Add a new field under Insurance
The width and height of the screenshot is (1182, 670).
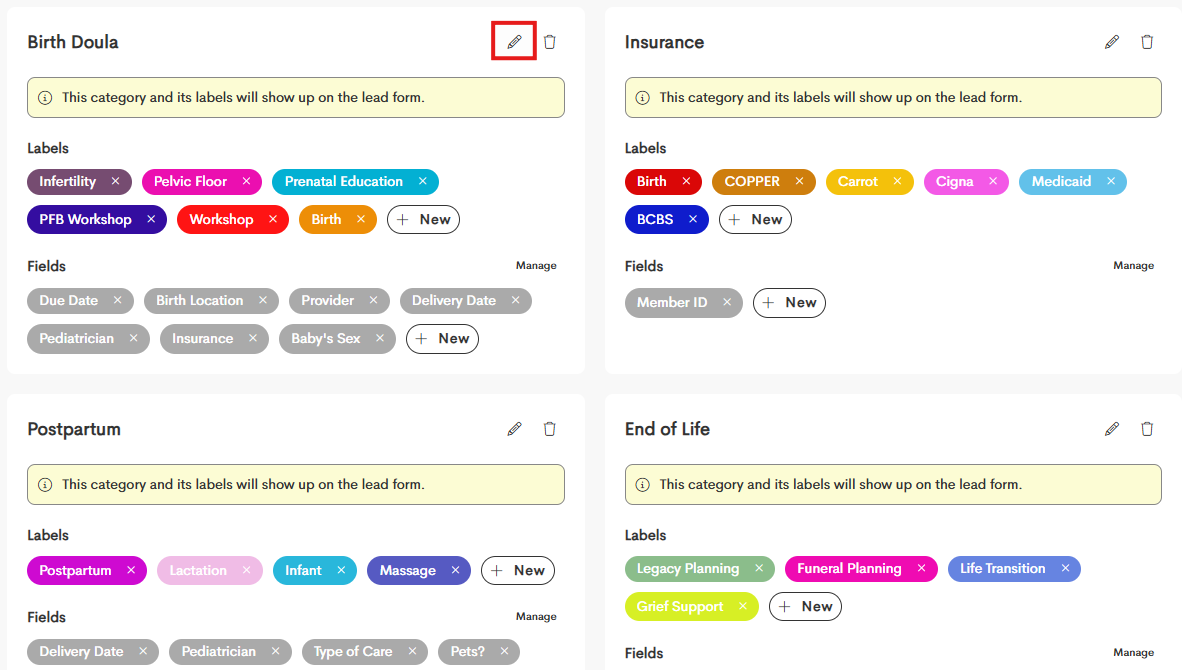tap(789, 302)
